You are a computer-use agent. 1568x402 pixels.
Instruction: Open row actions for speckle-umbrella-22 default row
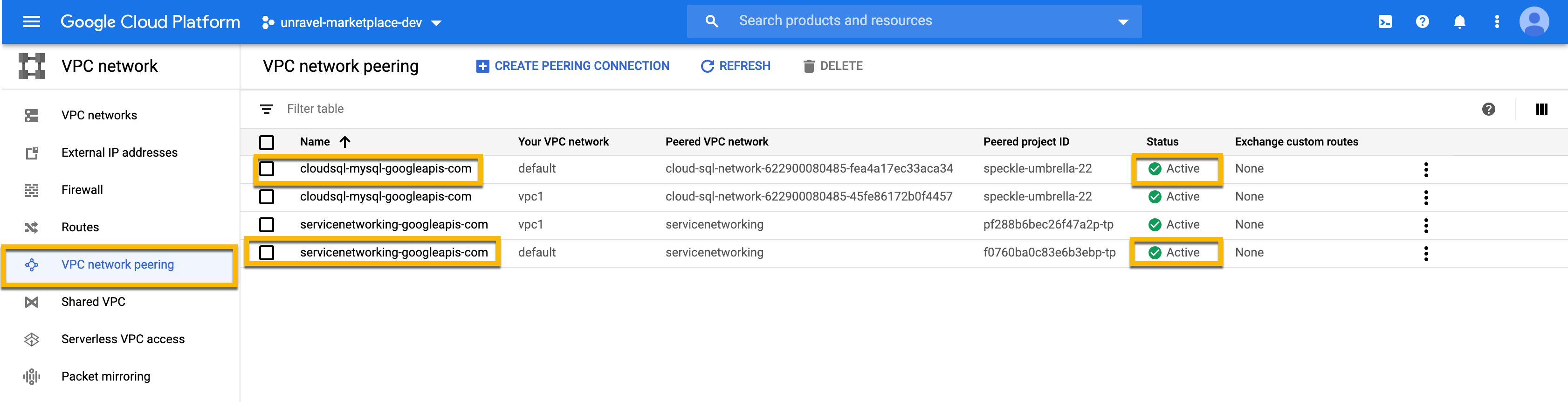click(1425, 169)
